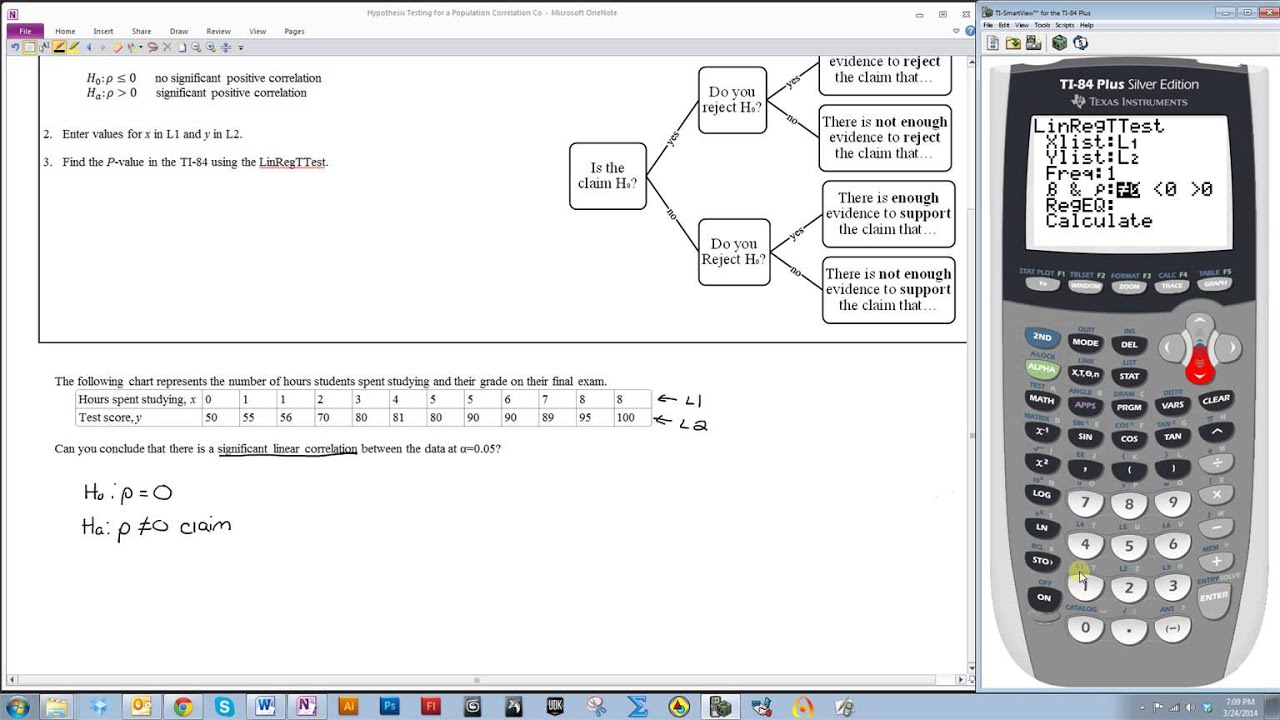Switch to the Draw ribbon tab
The height and width of the screenshot is (720, 1280).
pos(179,31)
